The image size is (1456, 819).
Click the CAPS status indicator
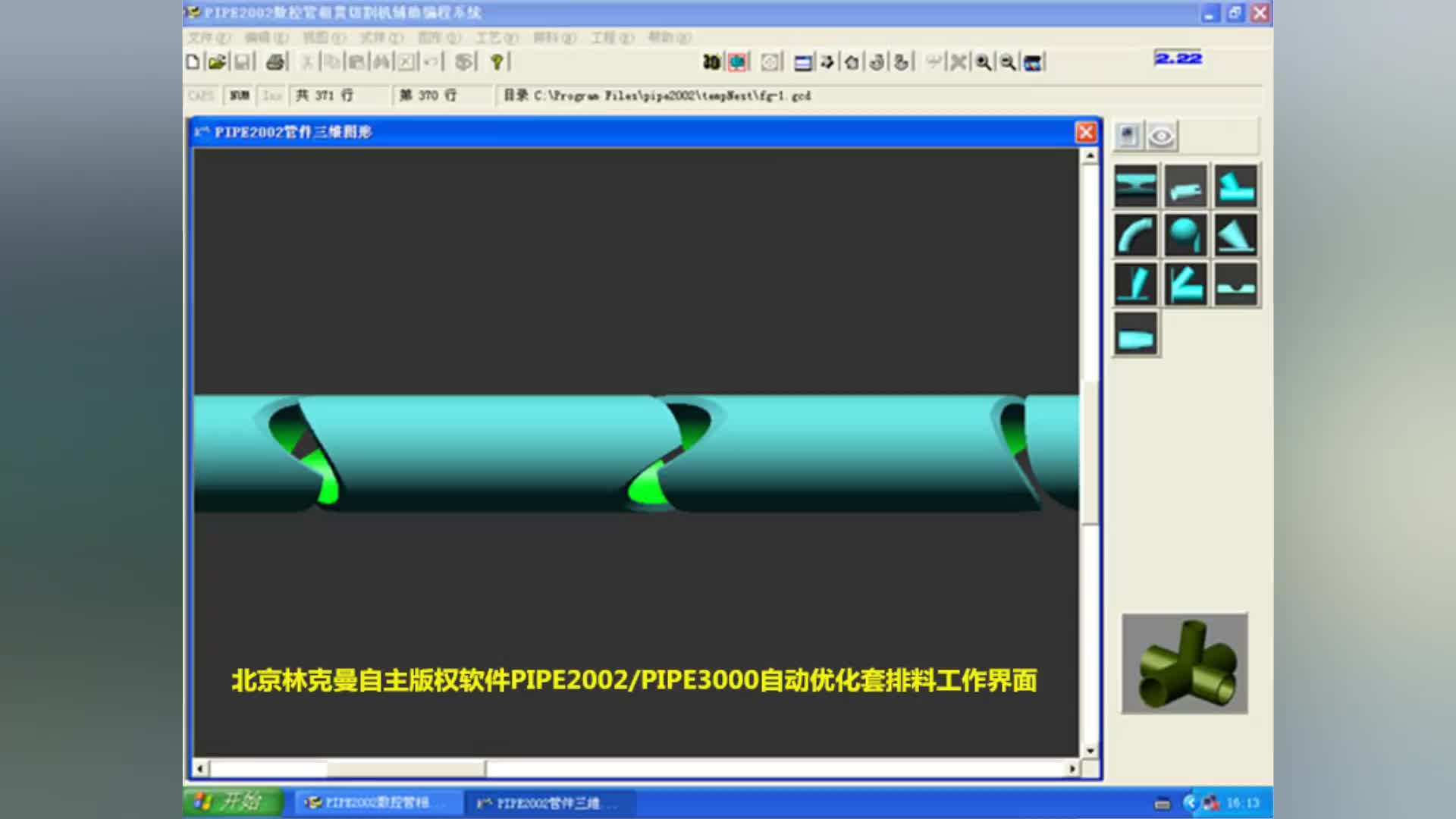click(x=201, y=96)
